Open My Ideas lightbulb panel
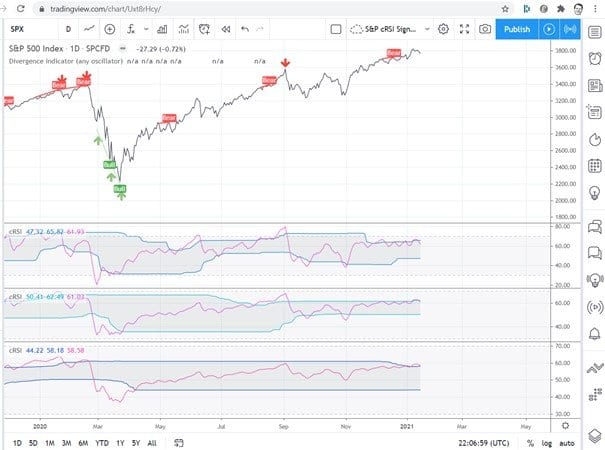The image size is (605, 450). [x=595, y=192]
